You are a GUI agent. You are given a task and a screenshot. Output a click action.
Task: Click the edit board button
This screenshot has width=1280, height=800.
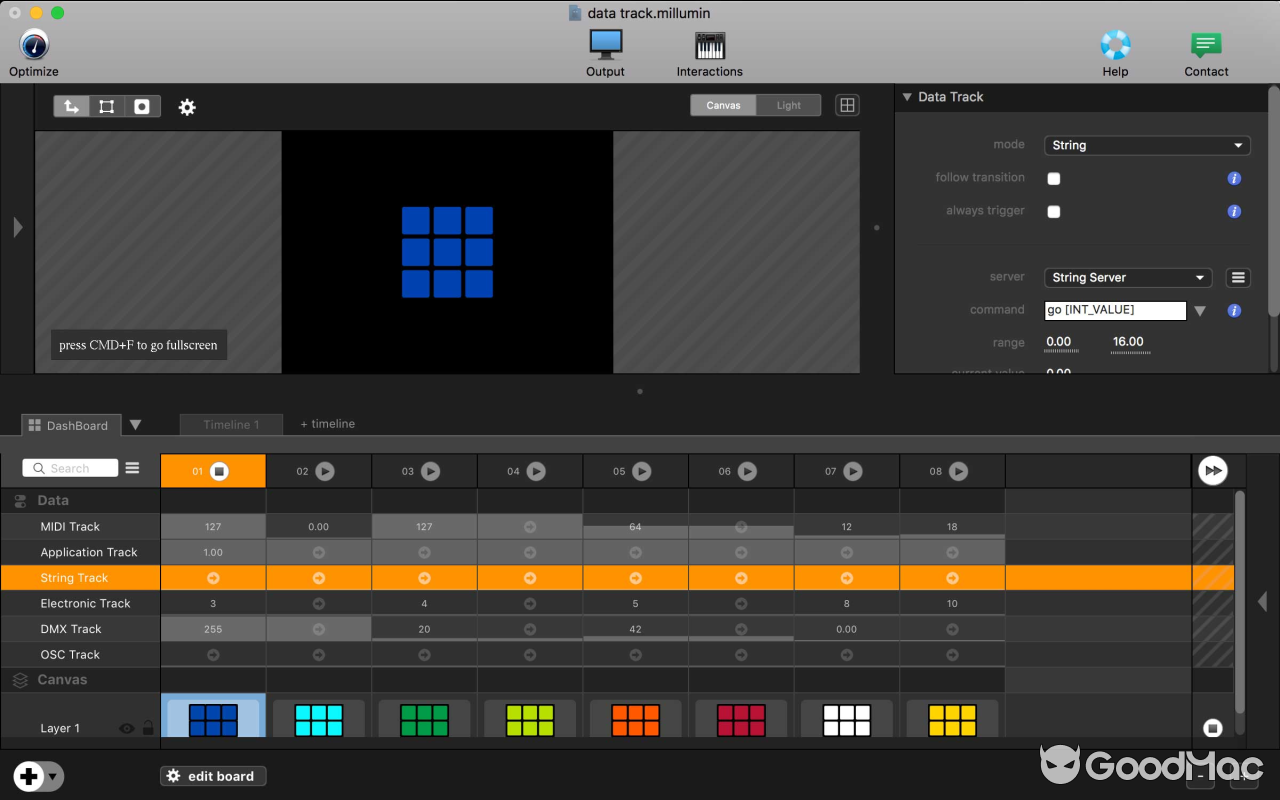(212, 776)
